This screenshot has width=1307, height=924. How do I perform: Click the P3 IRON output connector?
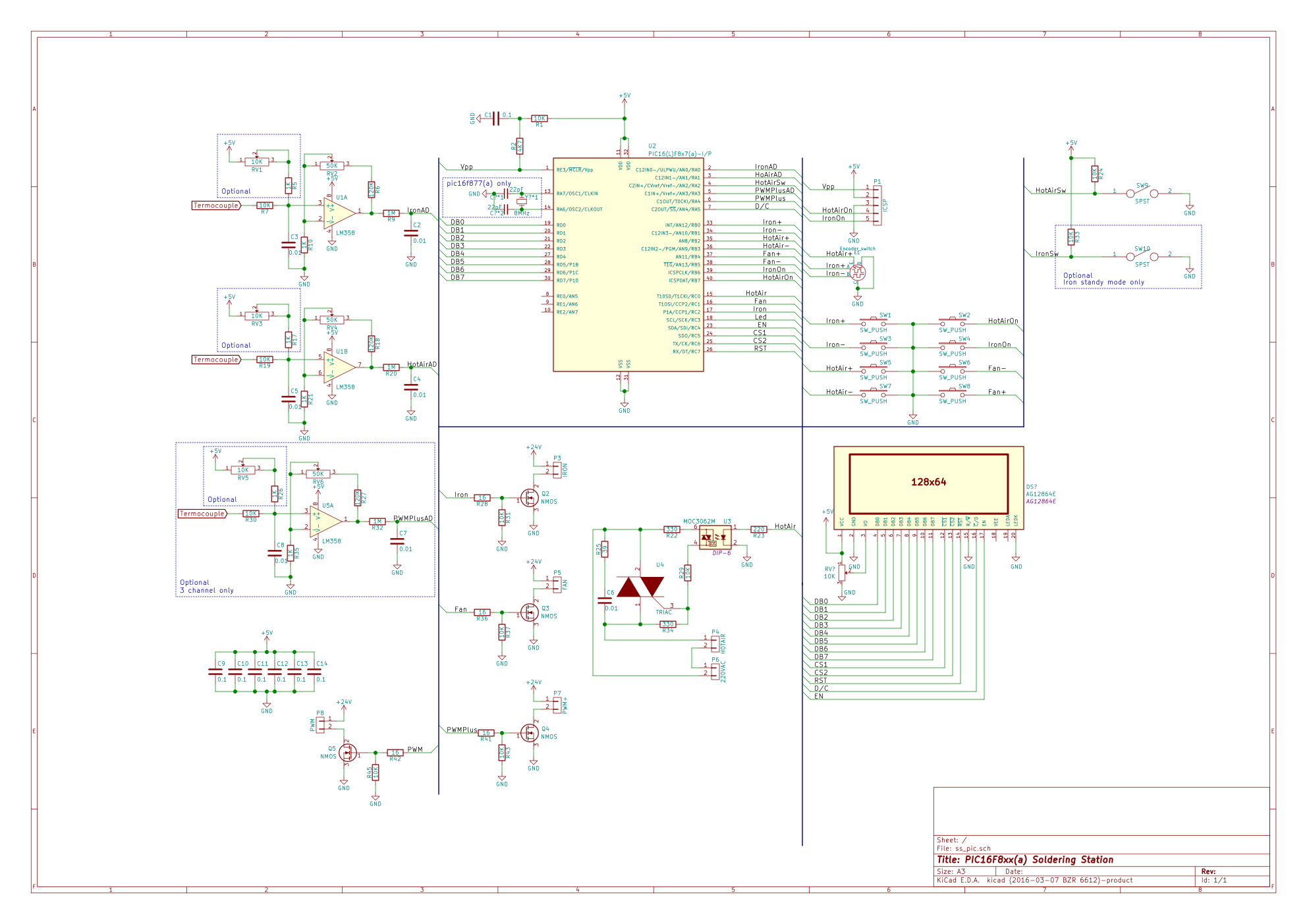(557, 470)
